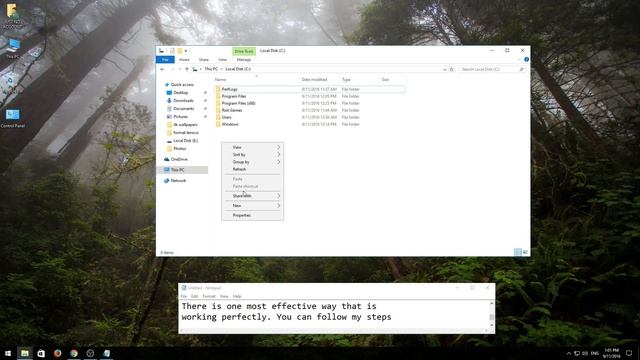Switch to large icons view in status bar
This screenshot has height=360, width=640.
pos(525,252)
